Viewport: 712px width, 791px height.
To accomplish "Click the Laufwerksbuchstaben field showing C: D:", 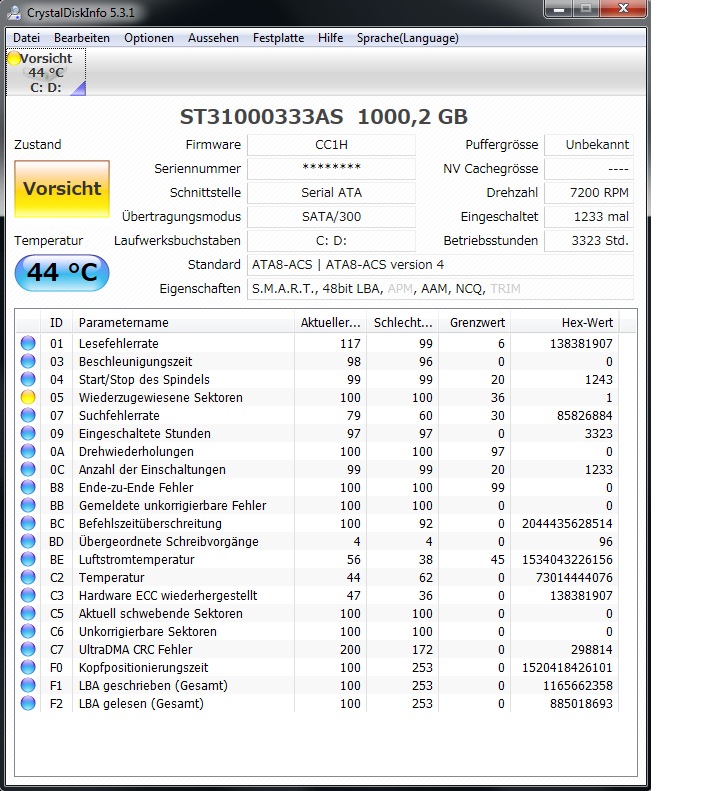I will (332, 241).
